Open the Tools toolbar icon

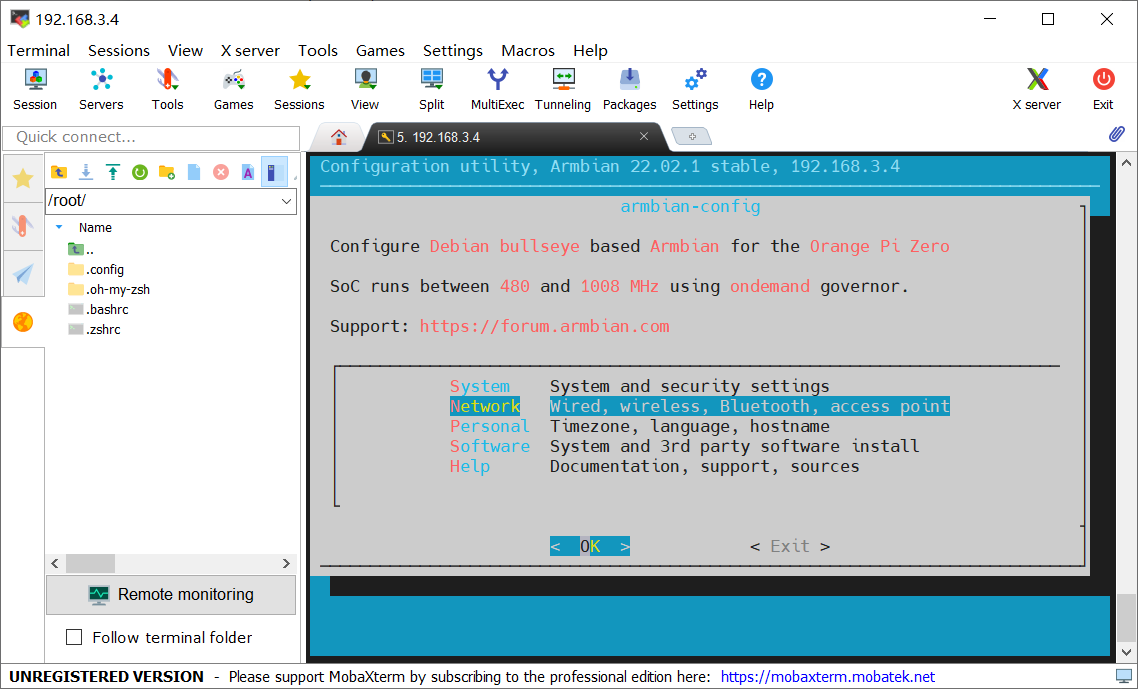tap(167, 89)
